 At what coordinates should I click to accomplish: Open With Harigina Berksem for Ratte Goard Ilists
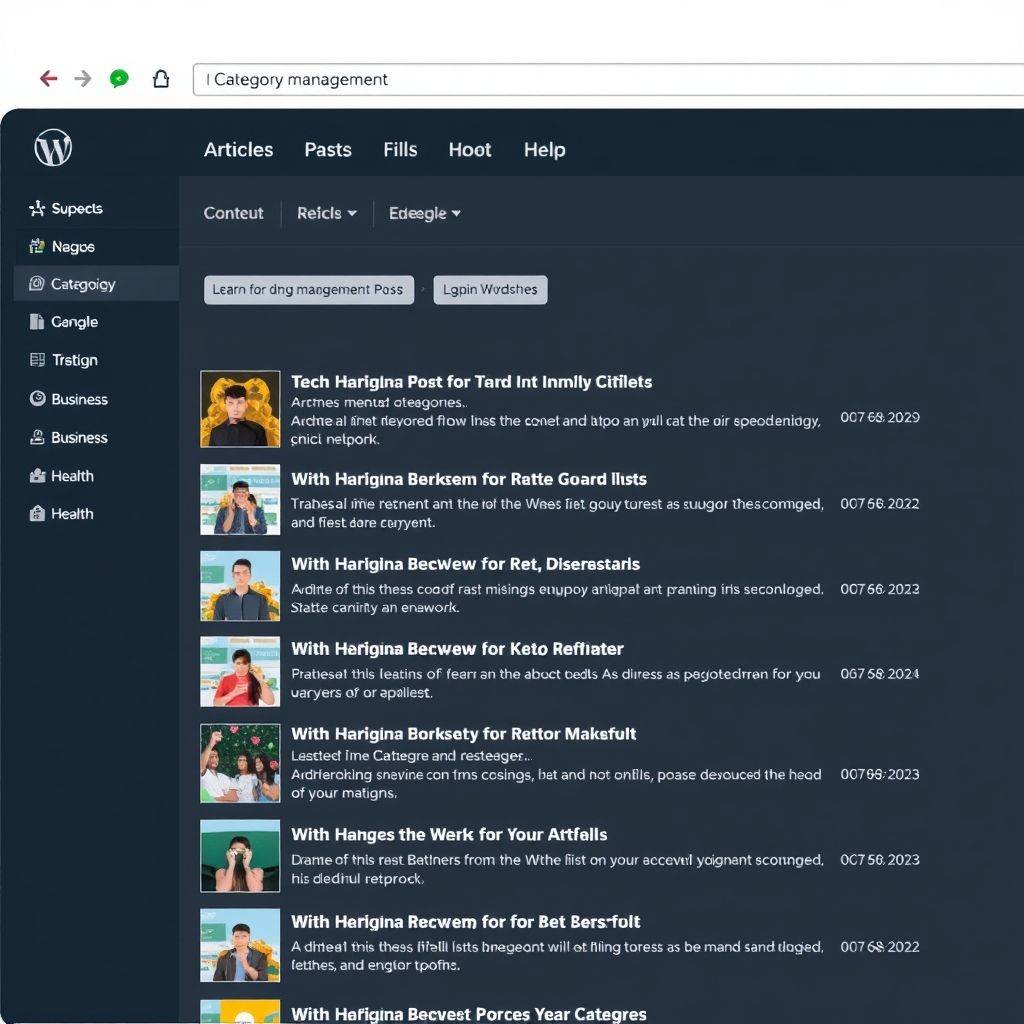click(469, 479)
